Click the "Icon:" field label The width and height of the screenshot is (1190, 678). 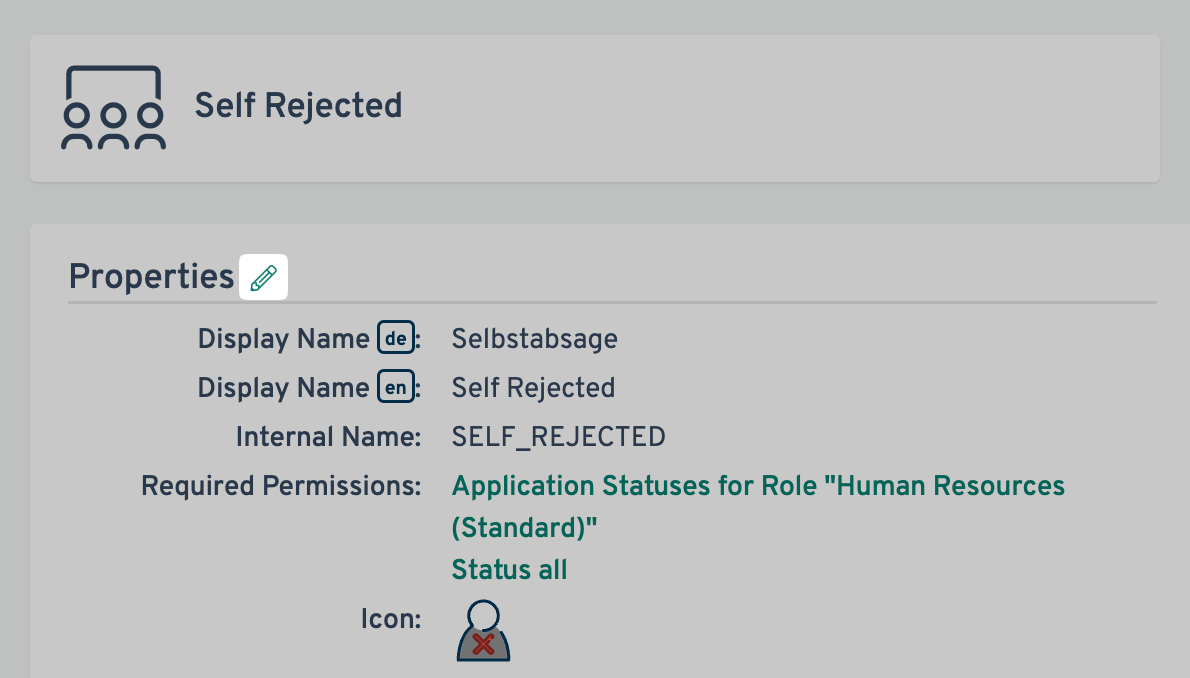pos(391,619)
